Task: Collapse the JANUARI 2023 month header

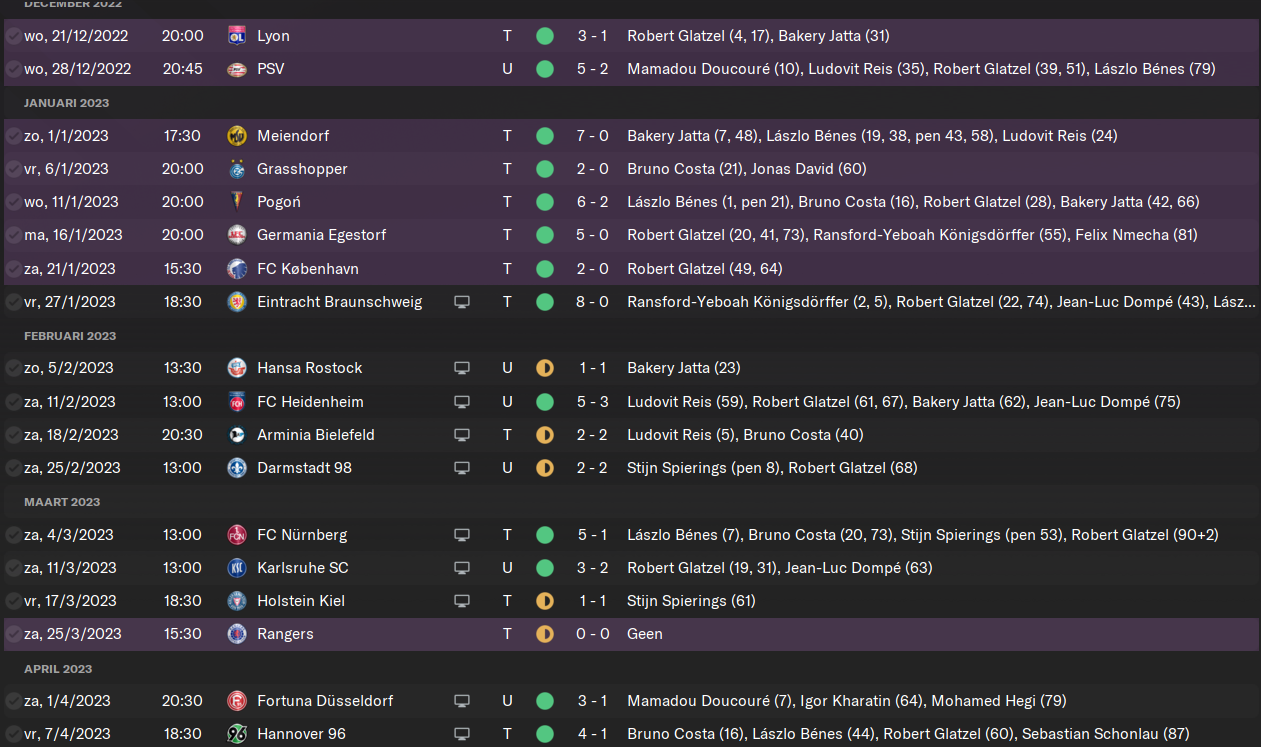Action: 67,103
